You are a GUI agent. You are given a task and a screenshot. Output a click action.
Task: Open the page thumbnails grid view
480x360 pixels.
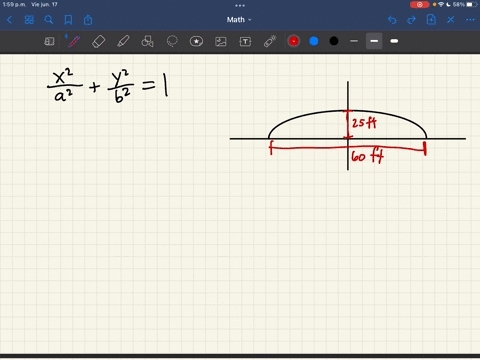[x=29, y=20]
